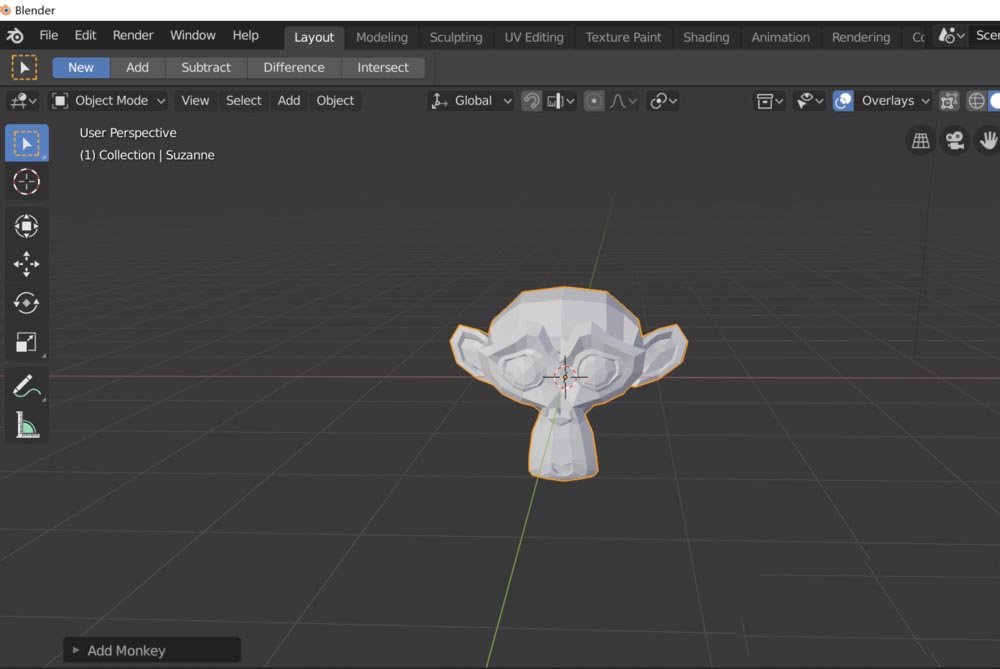
Task: Select the Measure tool
Action: click(26, 424)
